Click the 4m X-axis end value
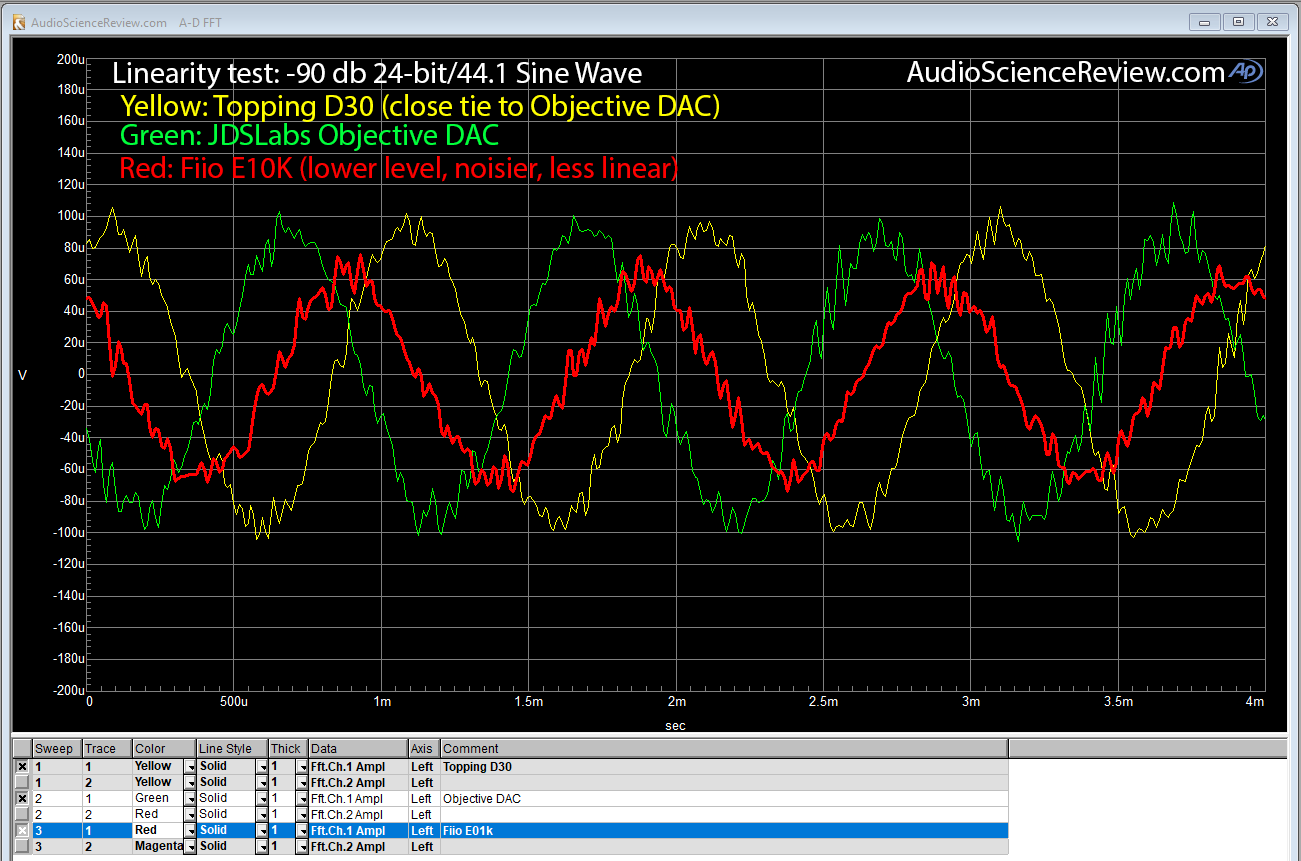 (x=1256, y=702)
